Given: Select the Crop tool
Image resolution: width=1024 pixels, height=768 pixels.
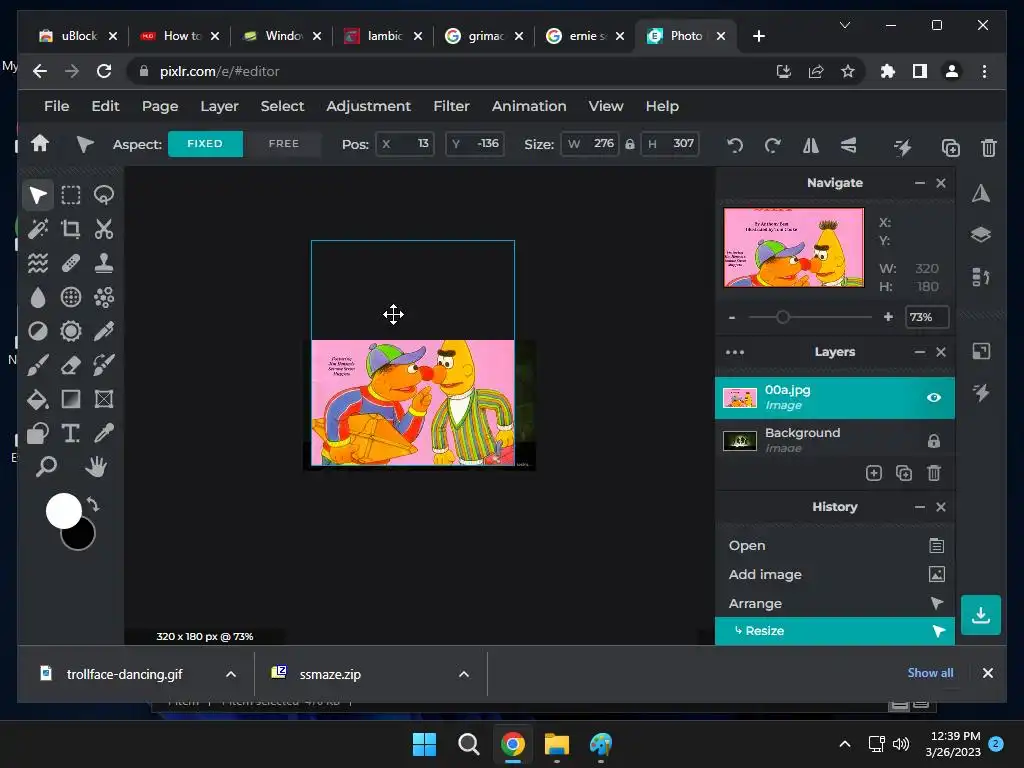Looking at the screenshot, I should [71, 229].
